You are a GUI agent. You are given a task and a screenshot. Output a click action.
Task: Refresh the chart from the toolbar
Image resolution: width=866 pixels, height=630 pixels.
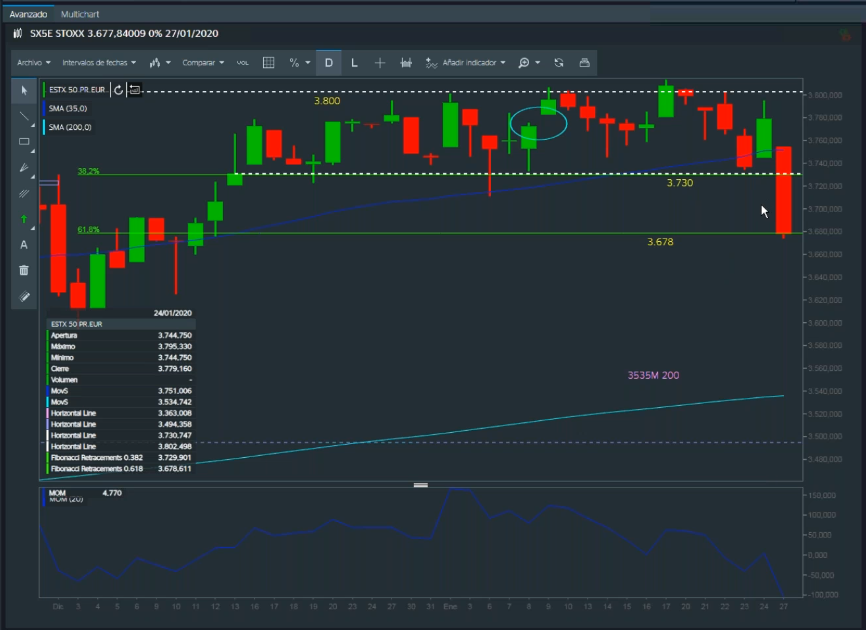[558, 62]
